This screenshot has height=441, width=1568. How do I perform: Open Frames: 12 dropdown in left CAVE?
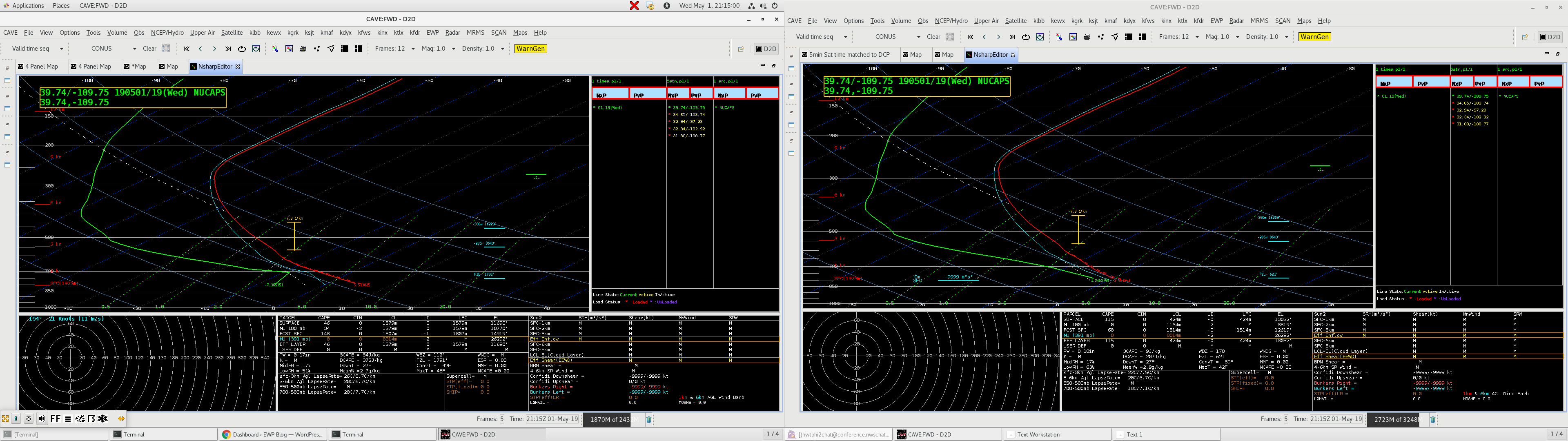point(413,49)
